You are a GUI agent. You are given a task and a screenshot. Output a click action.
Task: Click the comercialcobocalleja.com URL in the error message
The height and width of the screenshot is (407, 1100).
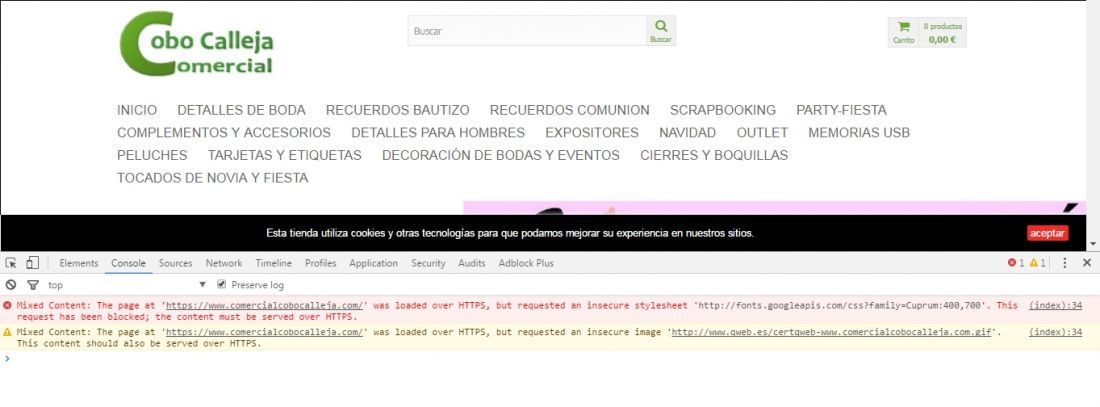click(x=265, y=305)
